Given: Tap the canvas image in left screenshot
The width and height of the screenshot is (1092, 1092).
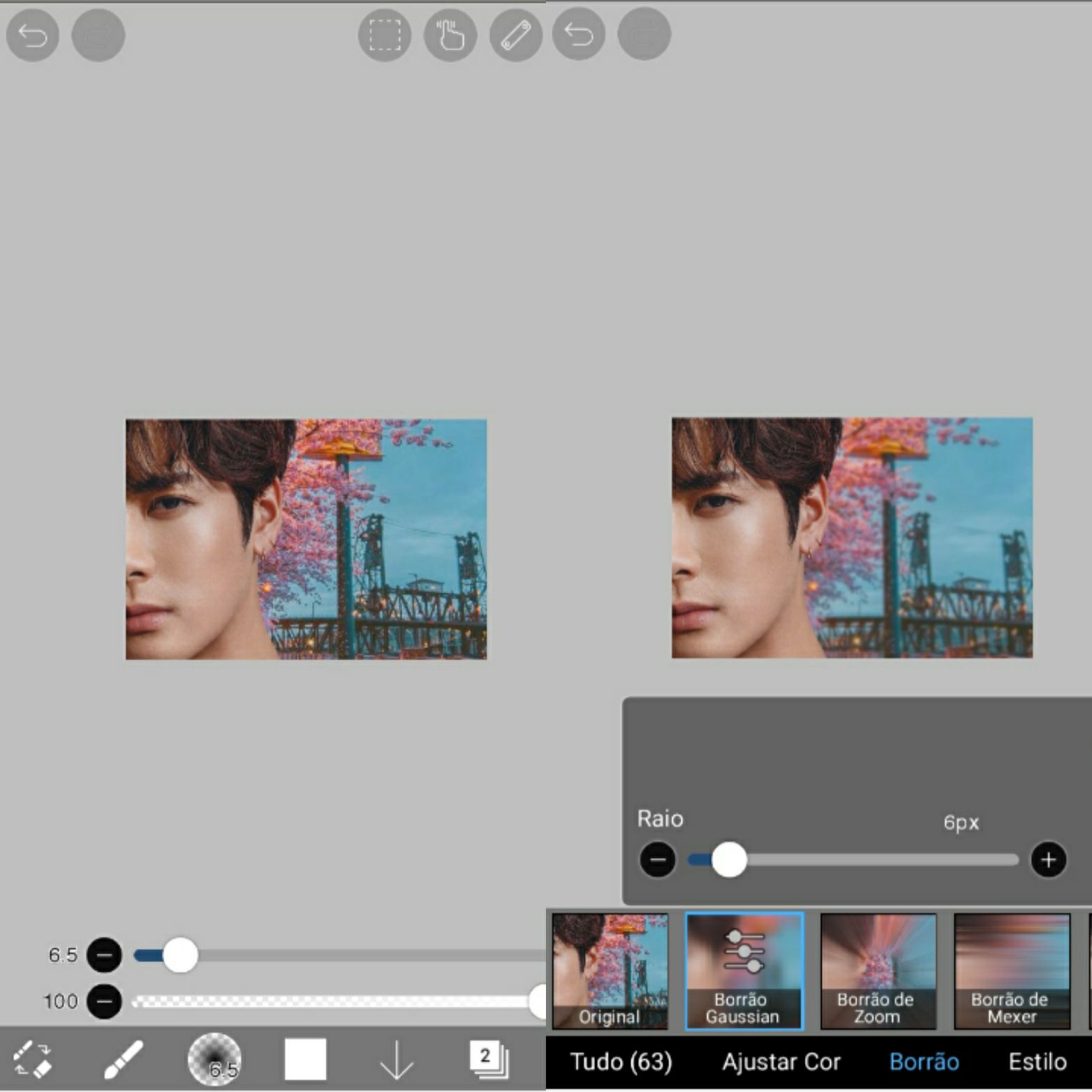Looking at the screenshot, I should click(x=306, y=539).
